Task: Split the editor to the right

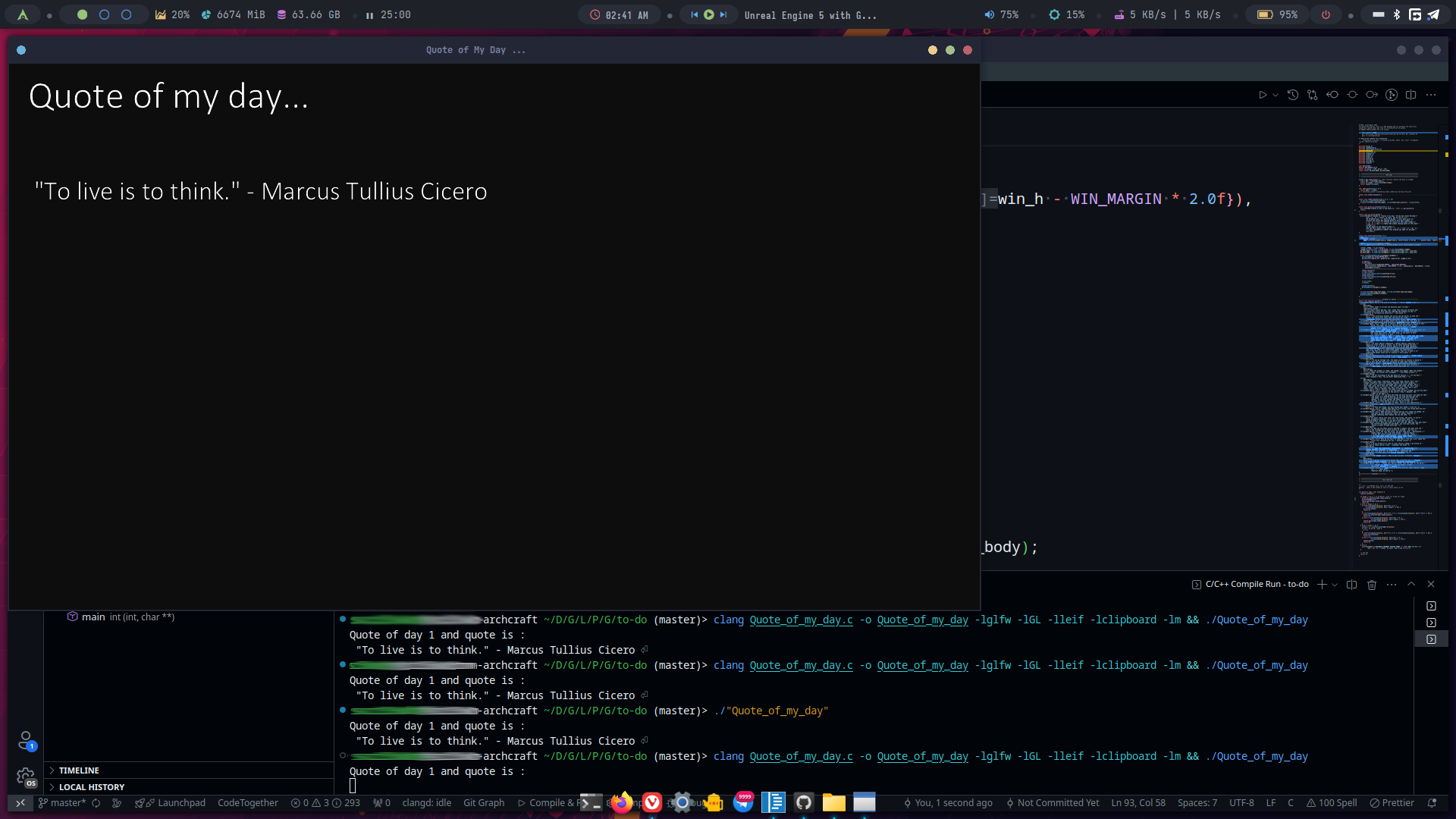Action: pos(1411,95)
